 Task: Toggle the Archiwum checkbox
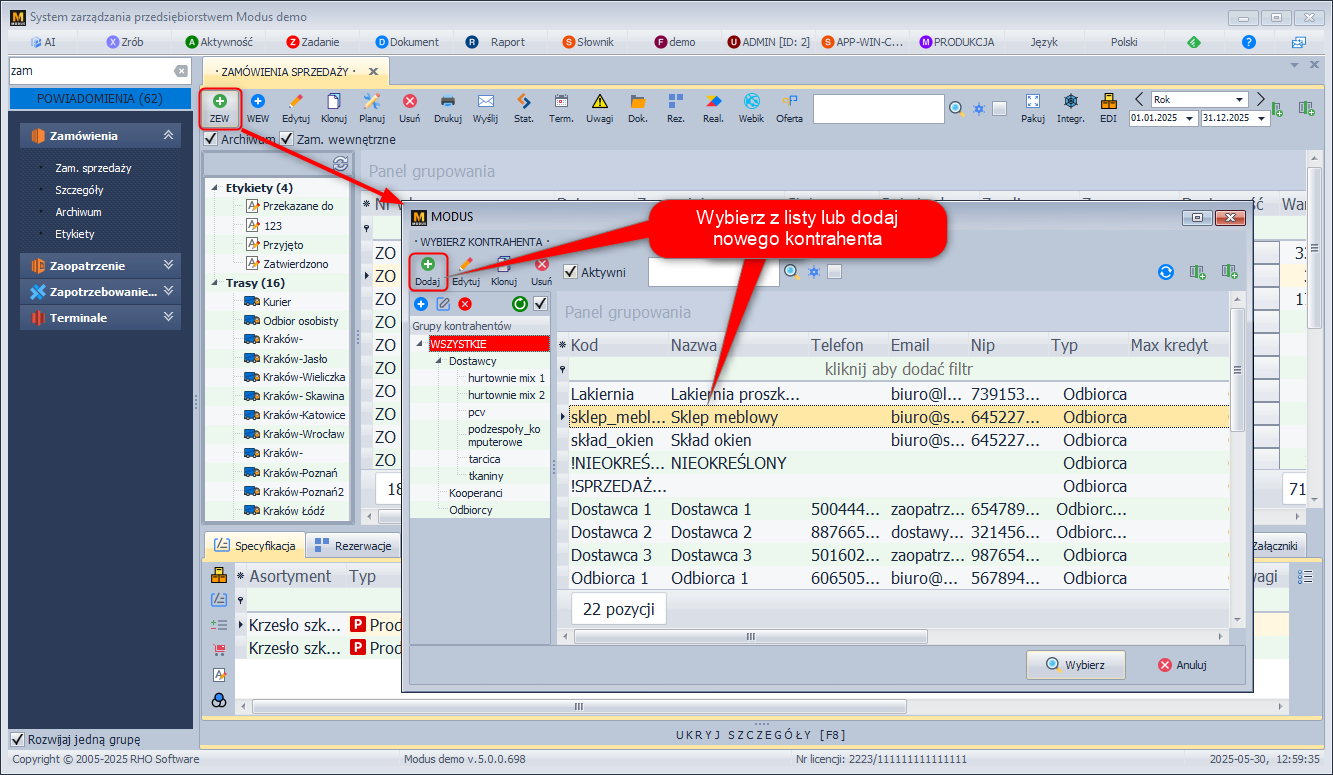point(211,139)
